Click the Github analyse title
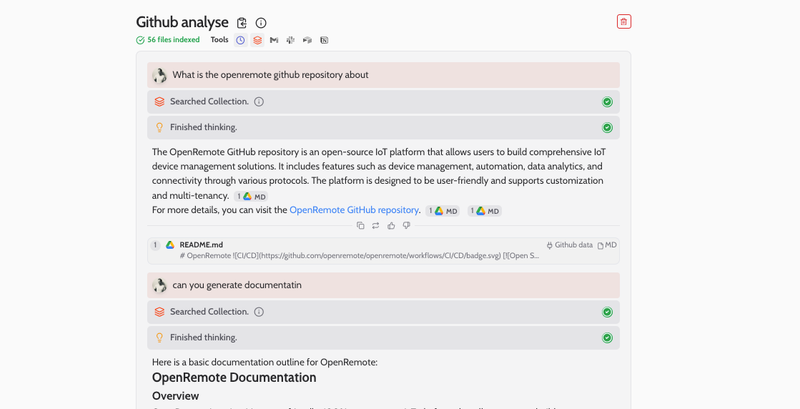 coord(182,22)
